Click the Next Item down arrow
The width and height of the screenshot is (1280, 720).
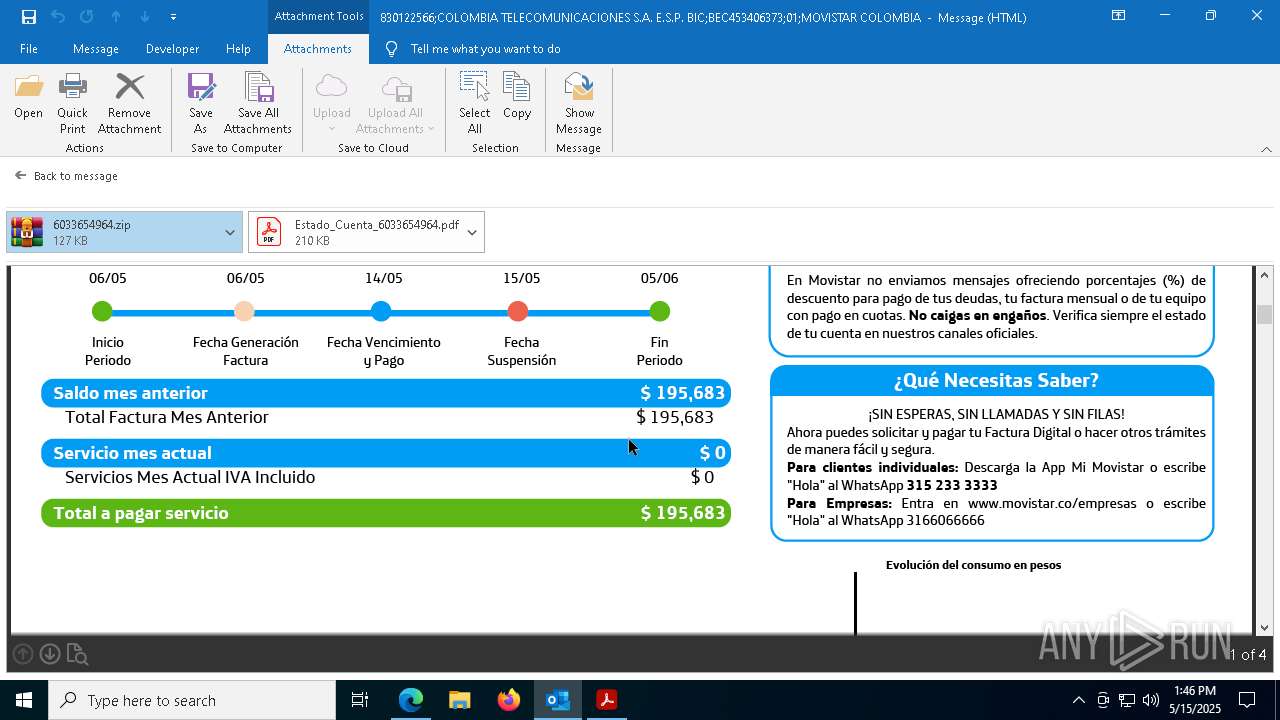click(x=145, y=16)
